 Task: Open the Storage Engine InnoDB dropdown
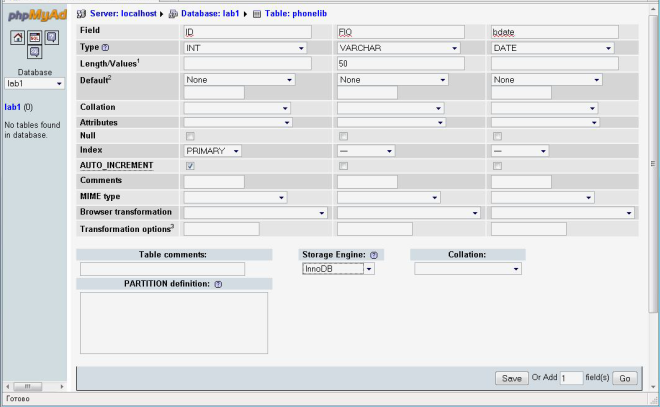click(338, 269)
